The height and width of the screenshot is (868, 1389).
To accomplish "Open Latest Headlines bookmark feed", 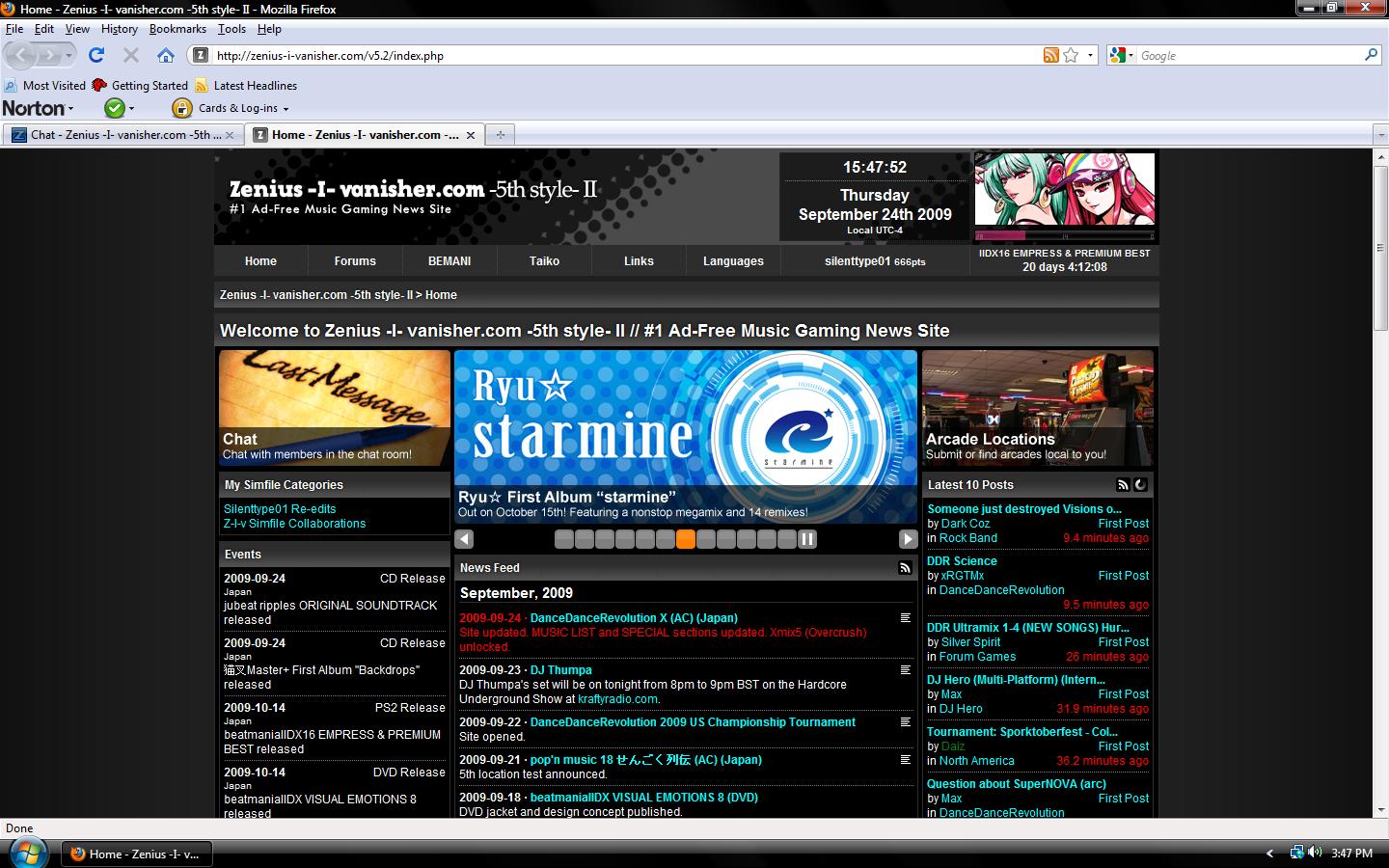I will (245, 85).
